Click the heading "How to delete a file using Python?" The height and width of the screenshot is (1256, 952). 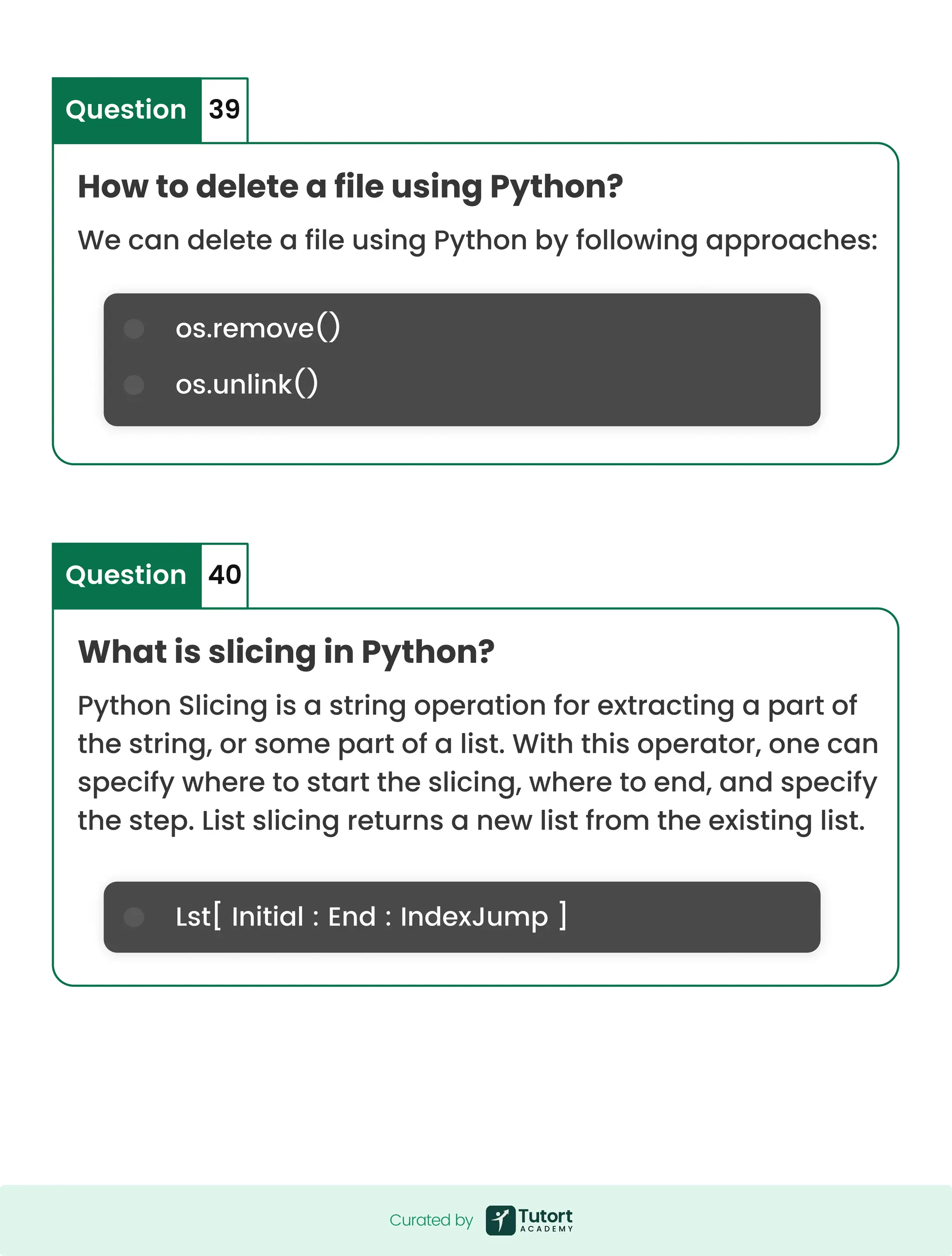[350, 187]
